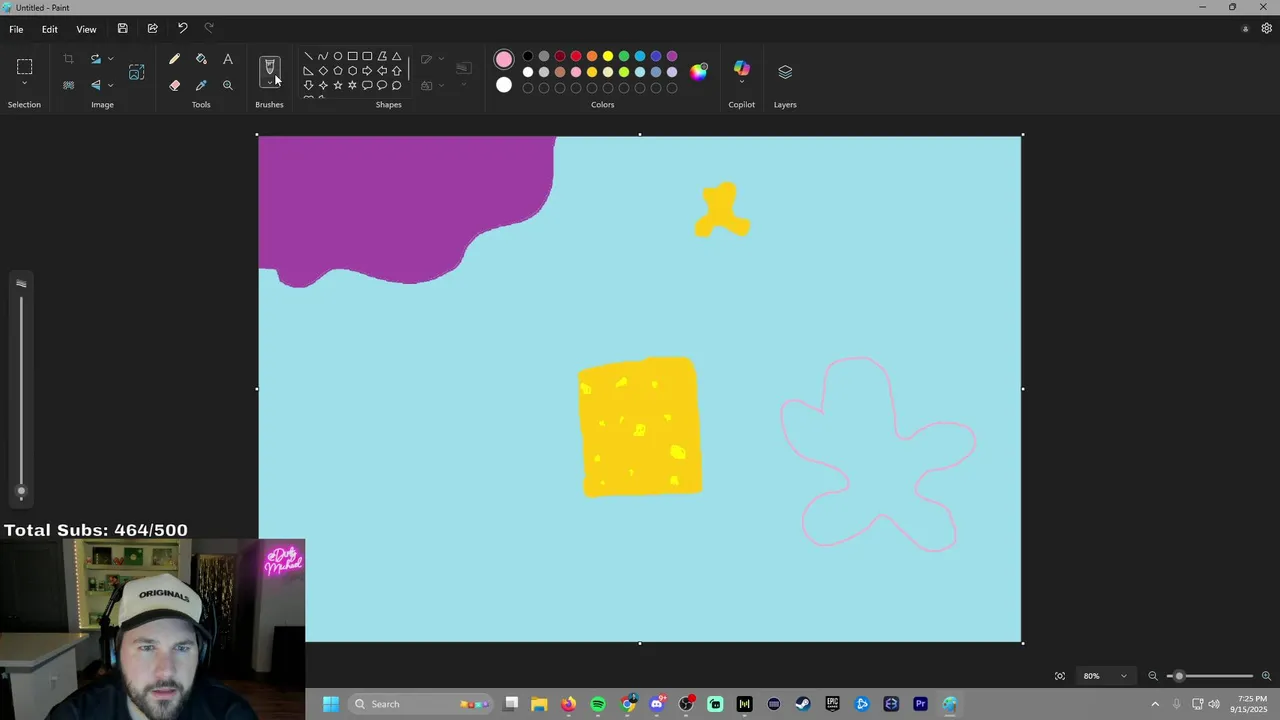Expand the Selection options chevron
The width and height of the screenshot is (1280, 720).
click(24, 83)
